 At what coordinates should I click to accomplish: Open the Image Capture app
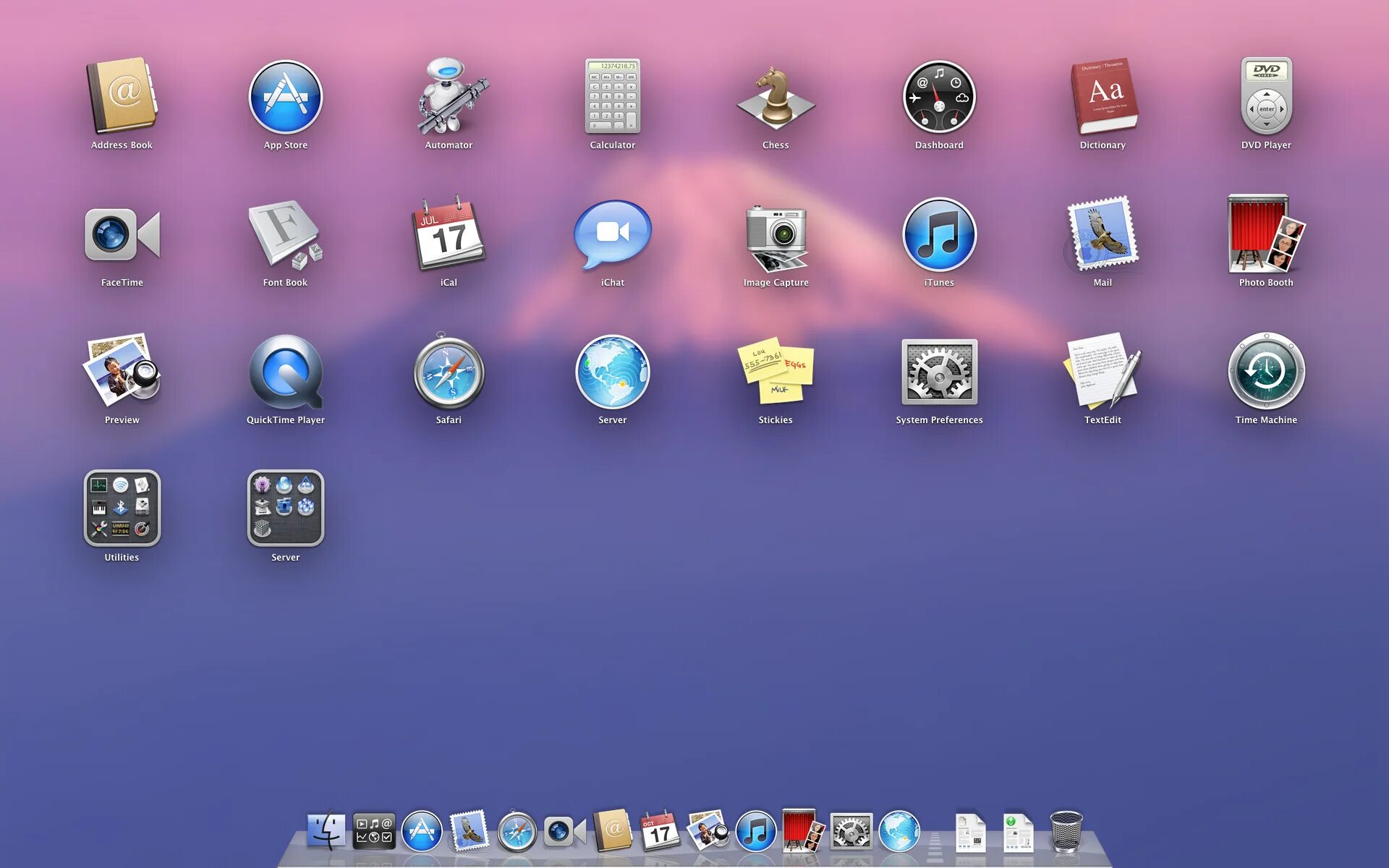point(776,237)
